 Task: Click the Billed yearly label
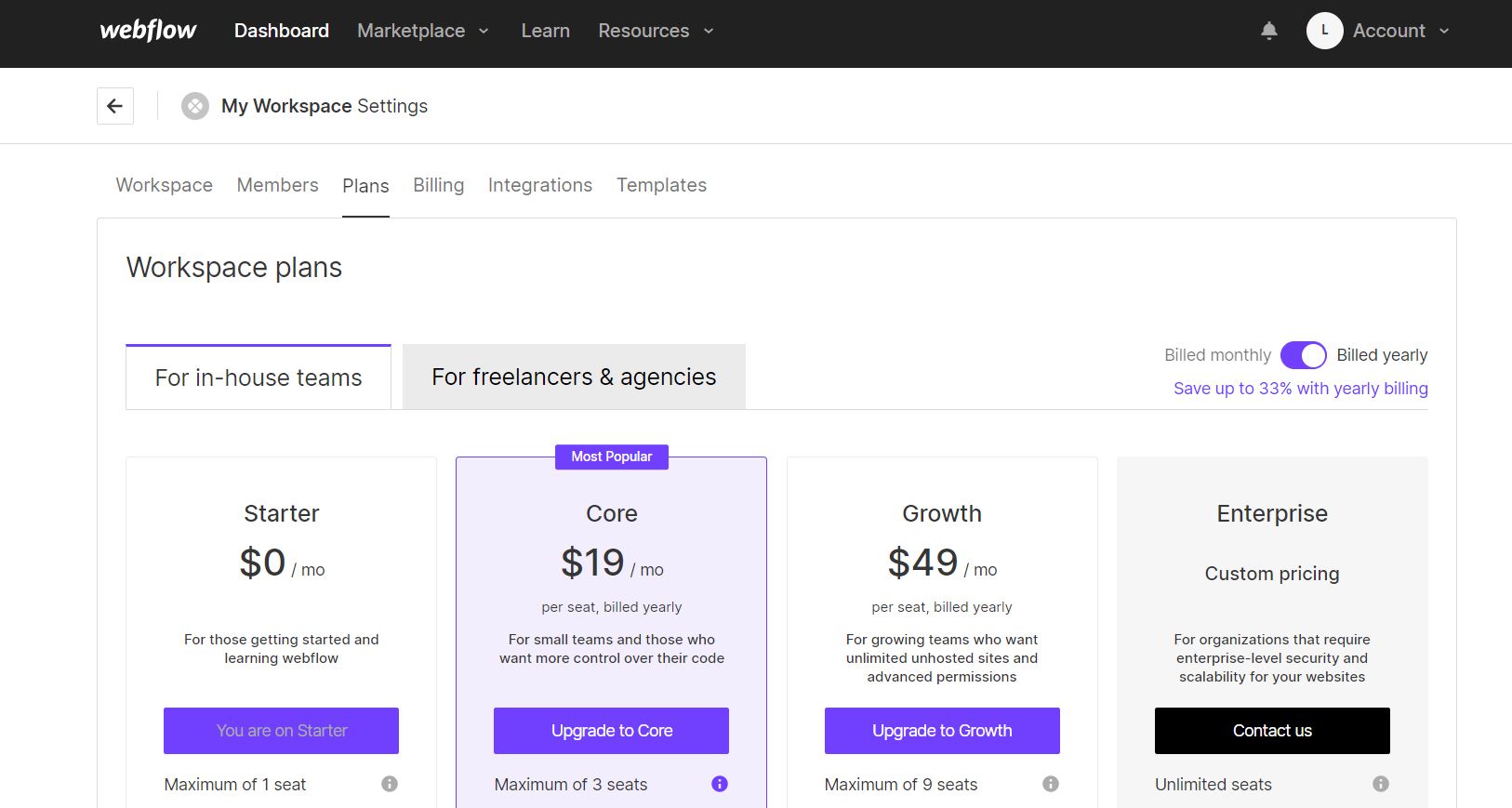tap(1382, 355)
